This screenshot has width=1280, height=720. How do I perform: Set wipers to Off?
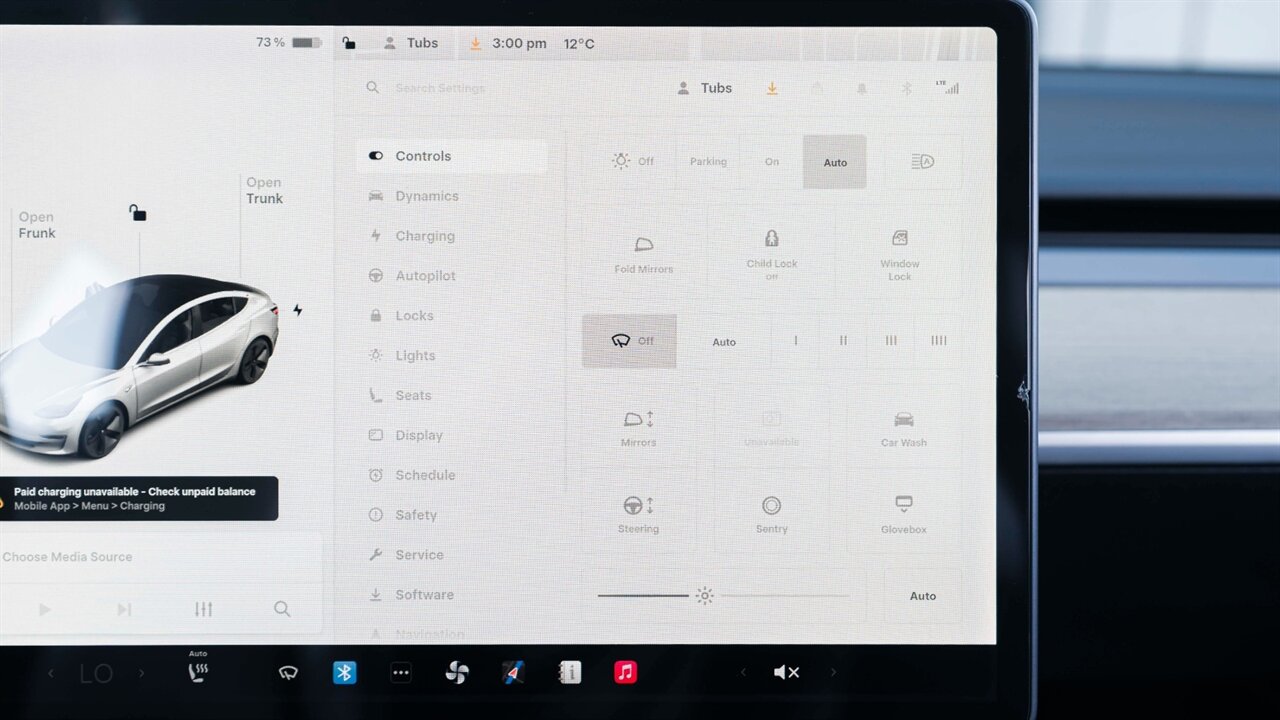pyautogui.click(x=630, y=341)
